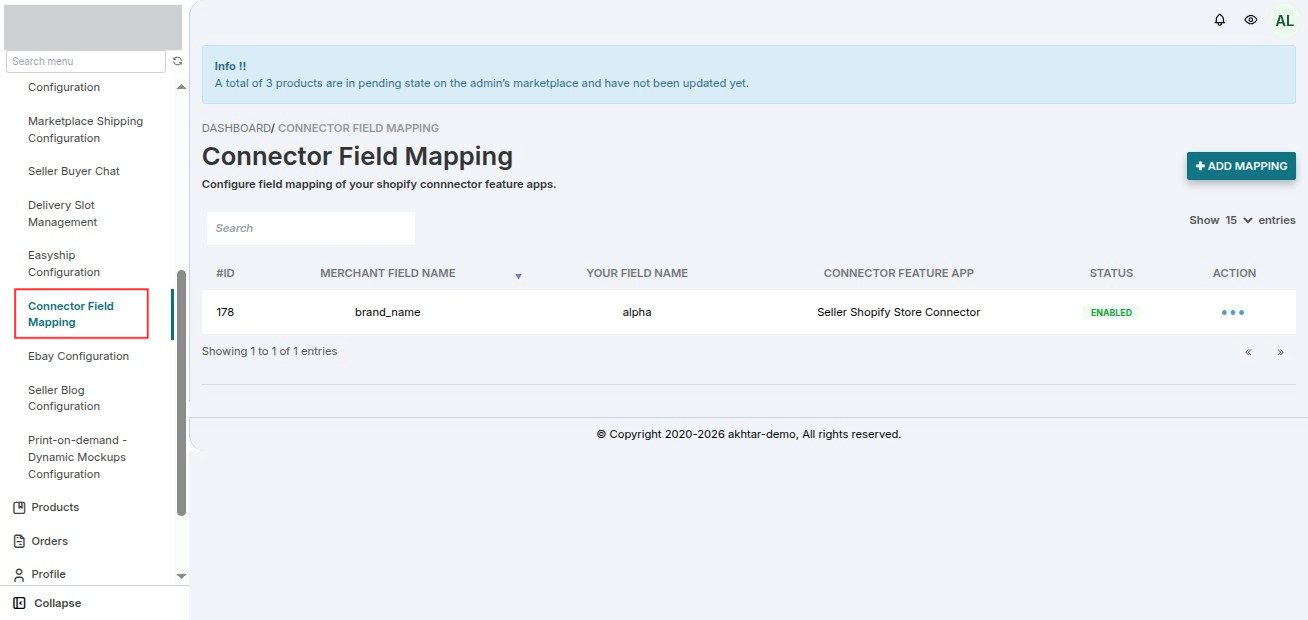Click the ENABLED status badge
Image resolution: width=1308 pixels, height=620 pixels.
[x=1112, y=312]
